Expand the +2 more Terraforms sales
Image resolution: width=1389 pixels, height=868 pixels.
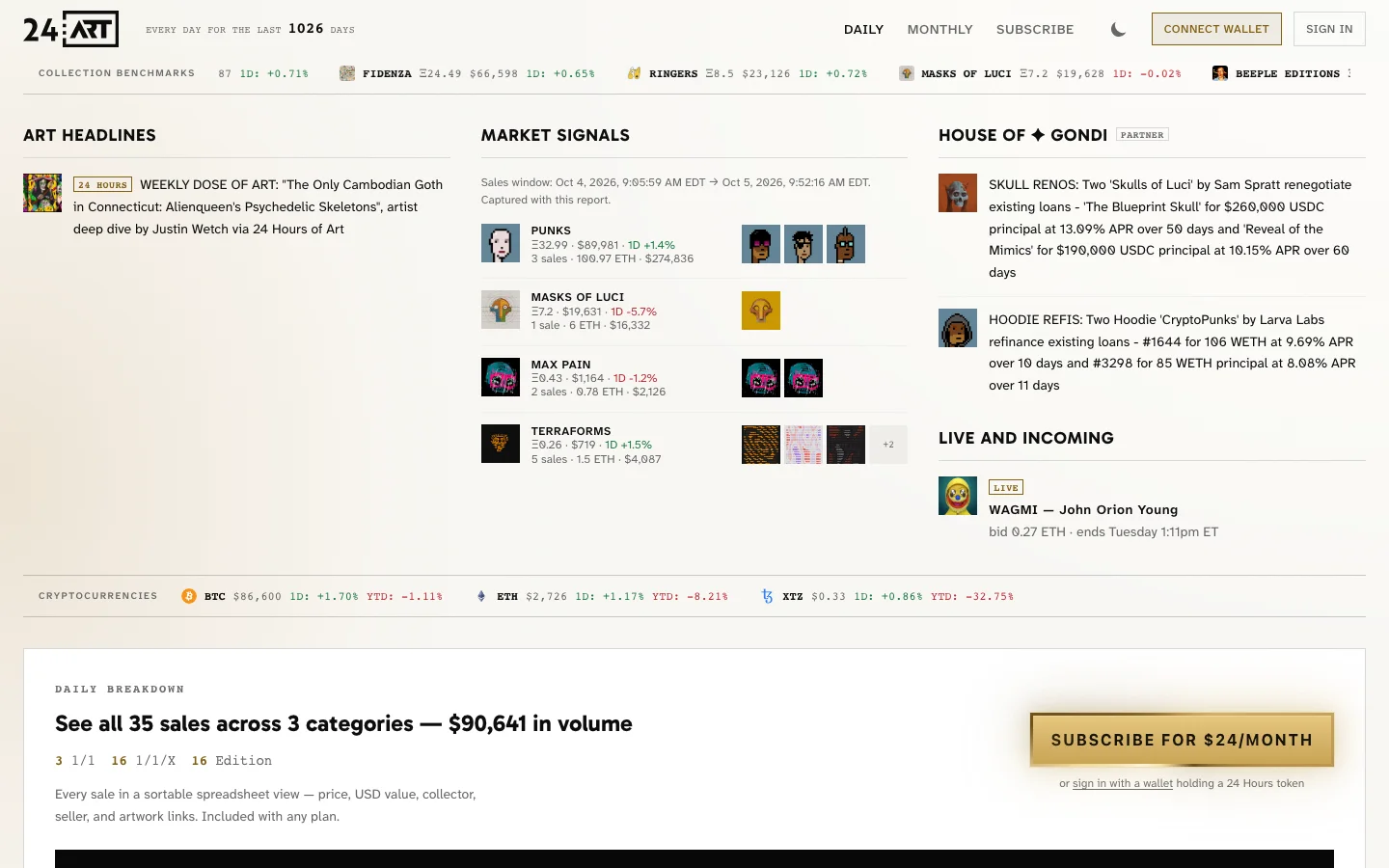[x=888, y=445]
